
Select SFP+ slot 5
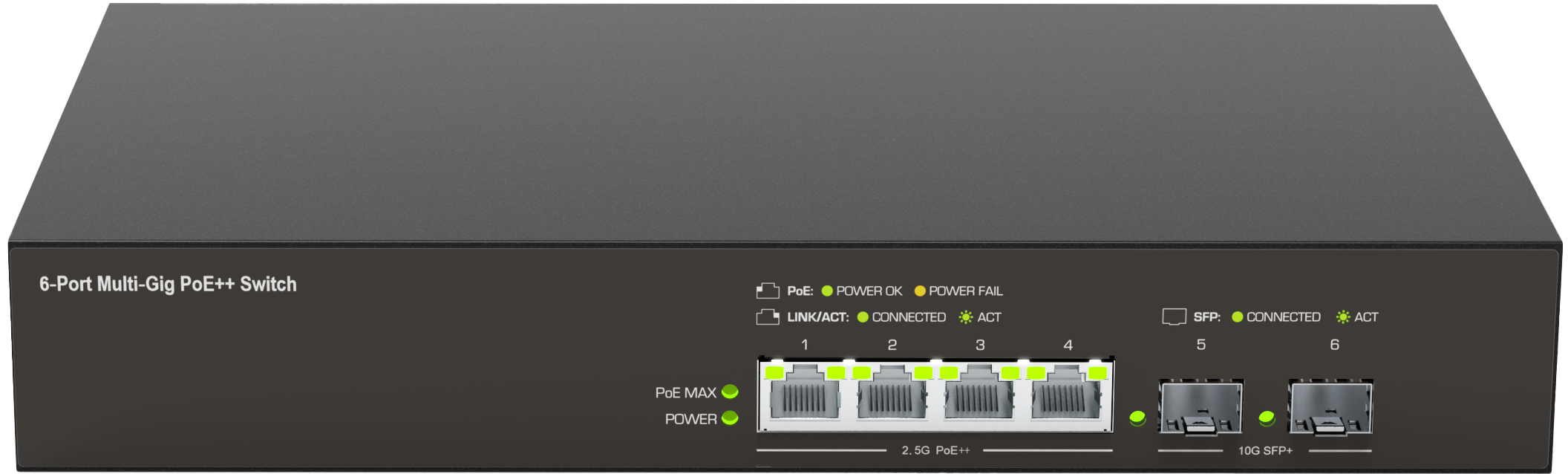pos(1201,406)
